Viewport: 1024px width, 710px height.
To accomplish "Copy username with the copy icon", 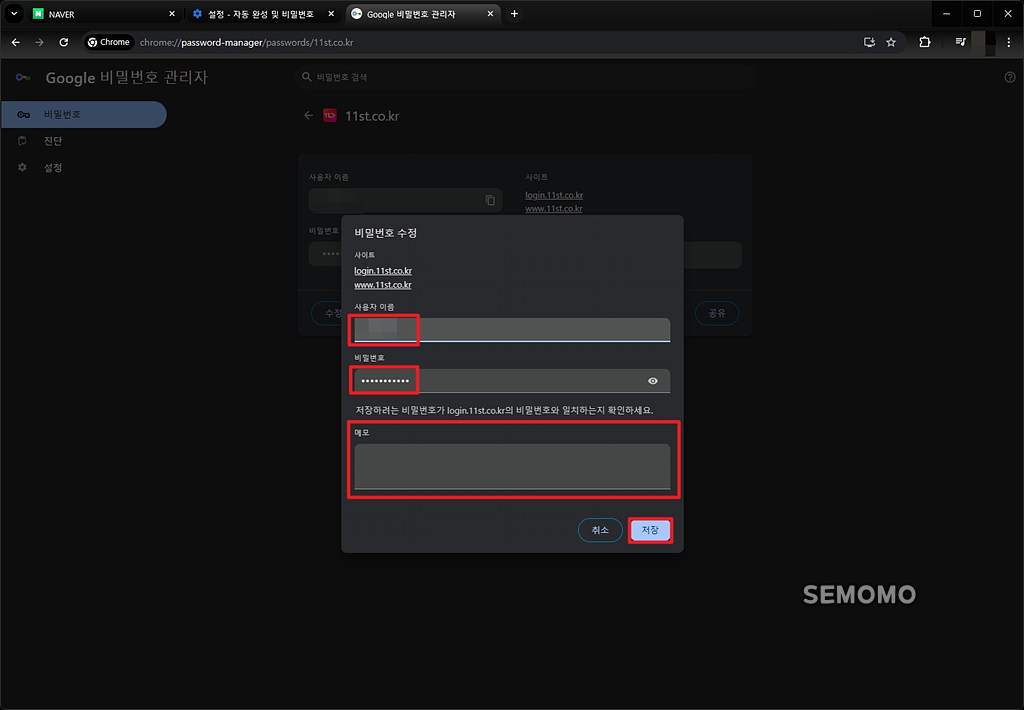I will pos(490,201).
